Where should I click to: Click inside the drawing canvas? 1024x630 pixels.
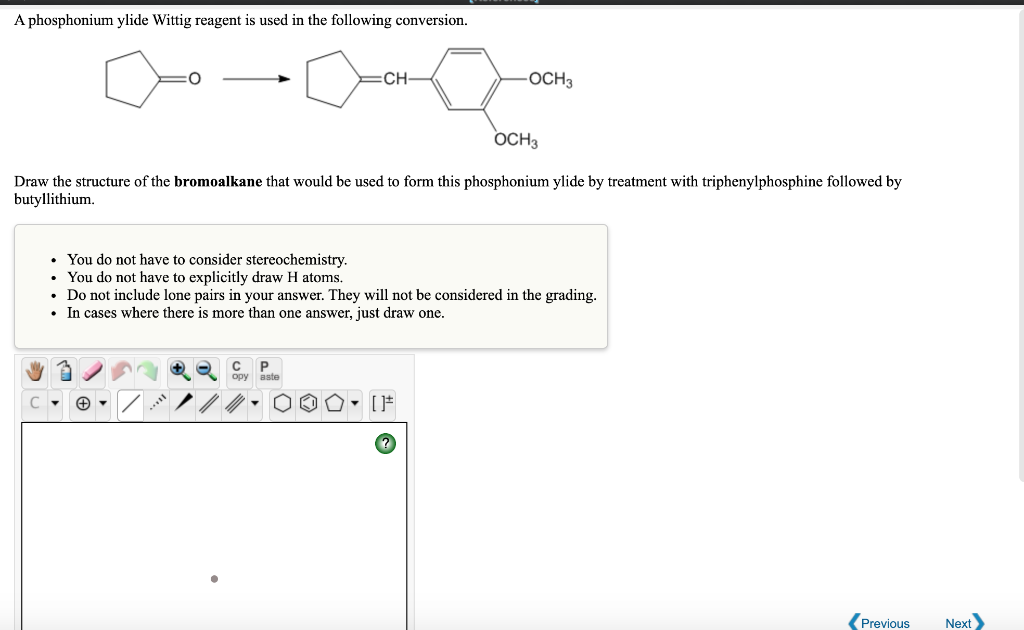click(214, 526)
